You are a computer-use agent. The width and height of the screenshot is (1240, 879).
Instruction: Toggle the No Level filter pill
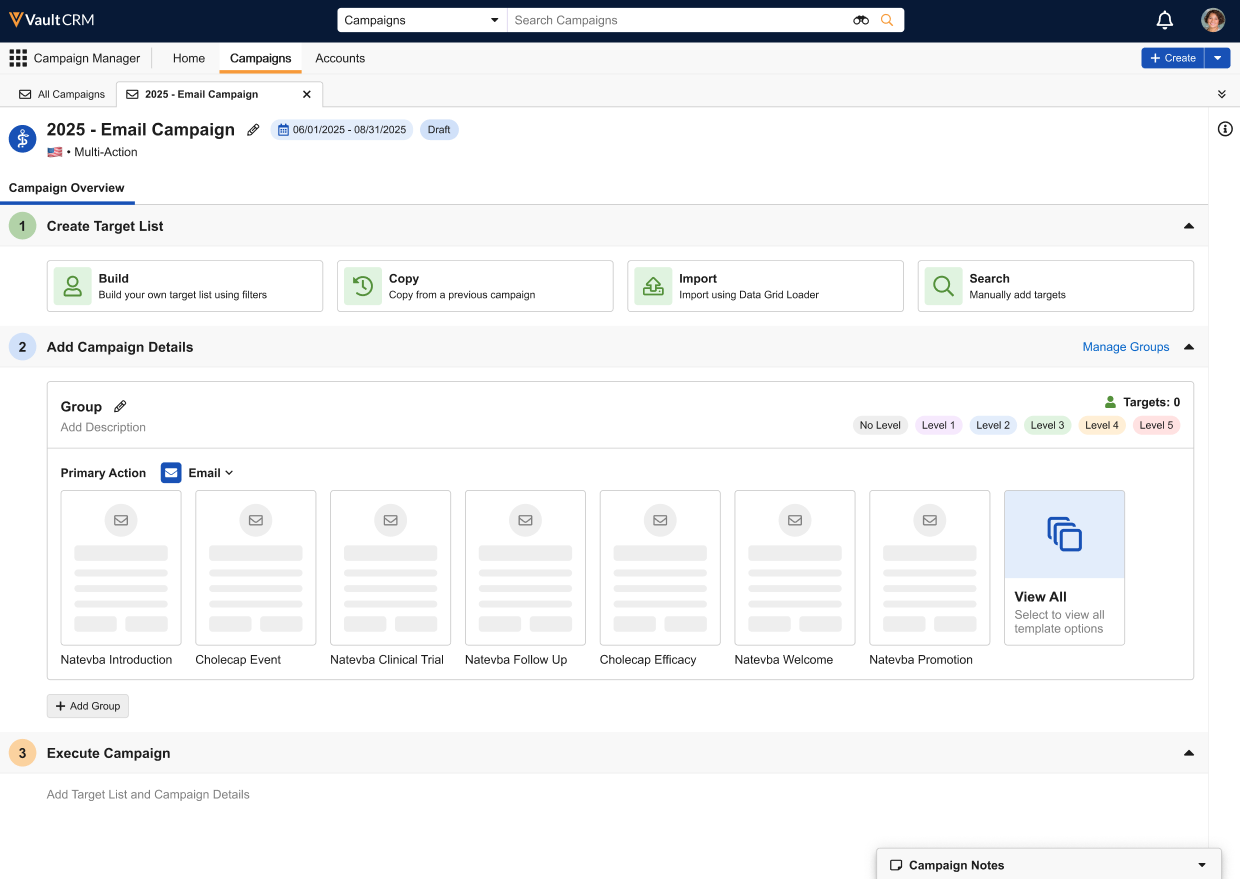[880, 425]
